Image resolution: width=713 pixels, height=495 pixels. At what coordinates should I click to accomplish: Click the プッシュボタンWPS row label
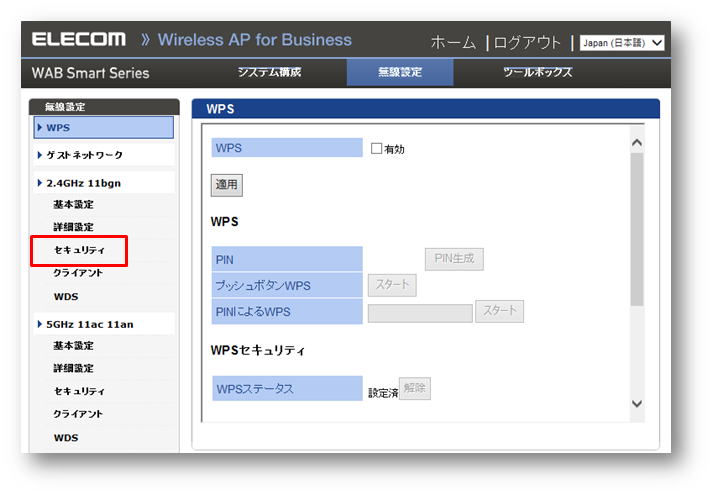pos(287,285)
